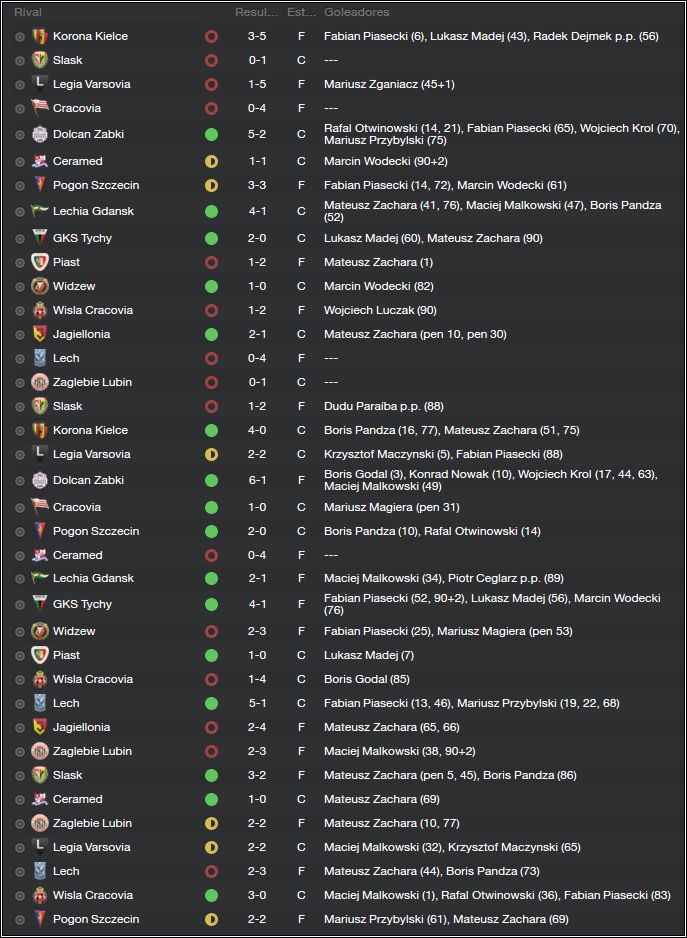
Task: Click the GKS Tychy badge in 2-0 row
Action: pyautogui.click(x=39, y=238)
